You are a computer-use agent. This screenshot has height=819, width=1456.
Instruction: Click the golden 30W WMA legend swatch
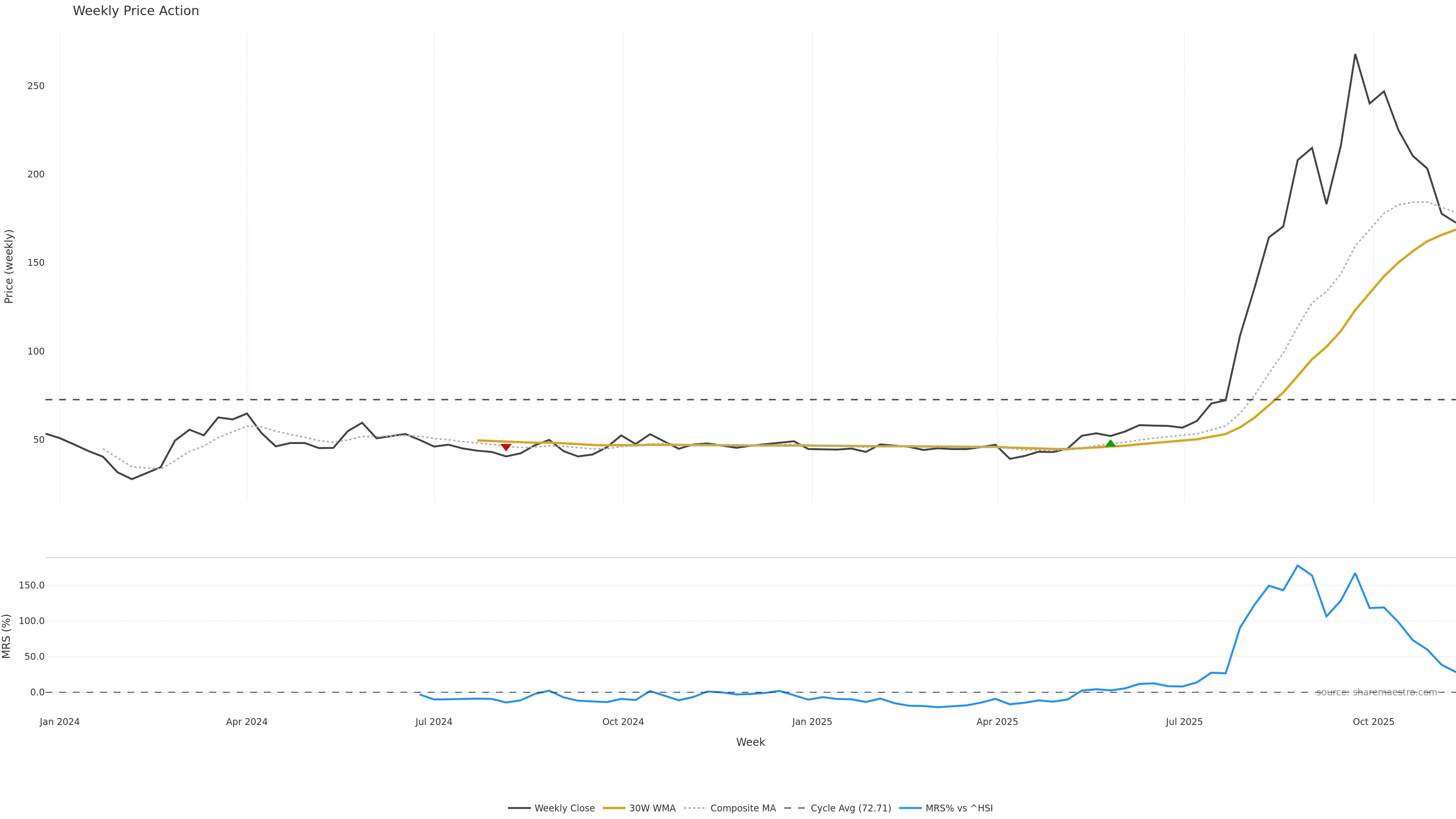[614, 808]
